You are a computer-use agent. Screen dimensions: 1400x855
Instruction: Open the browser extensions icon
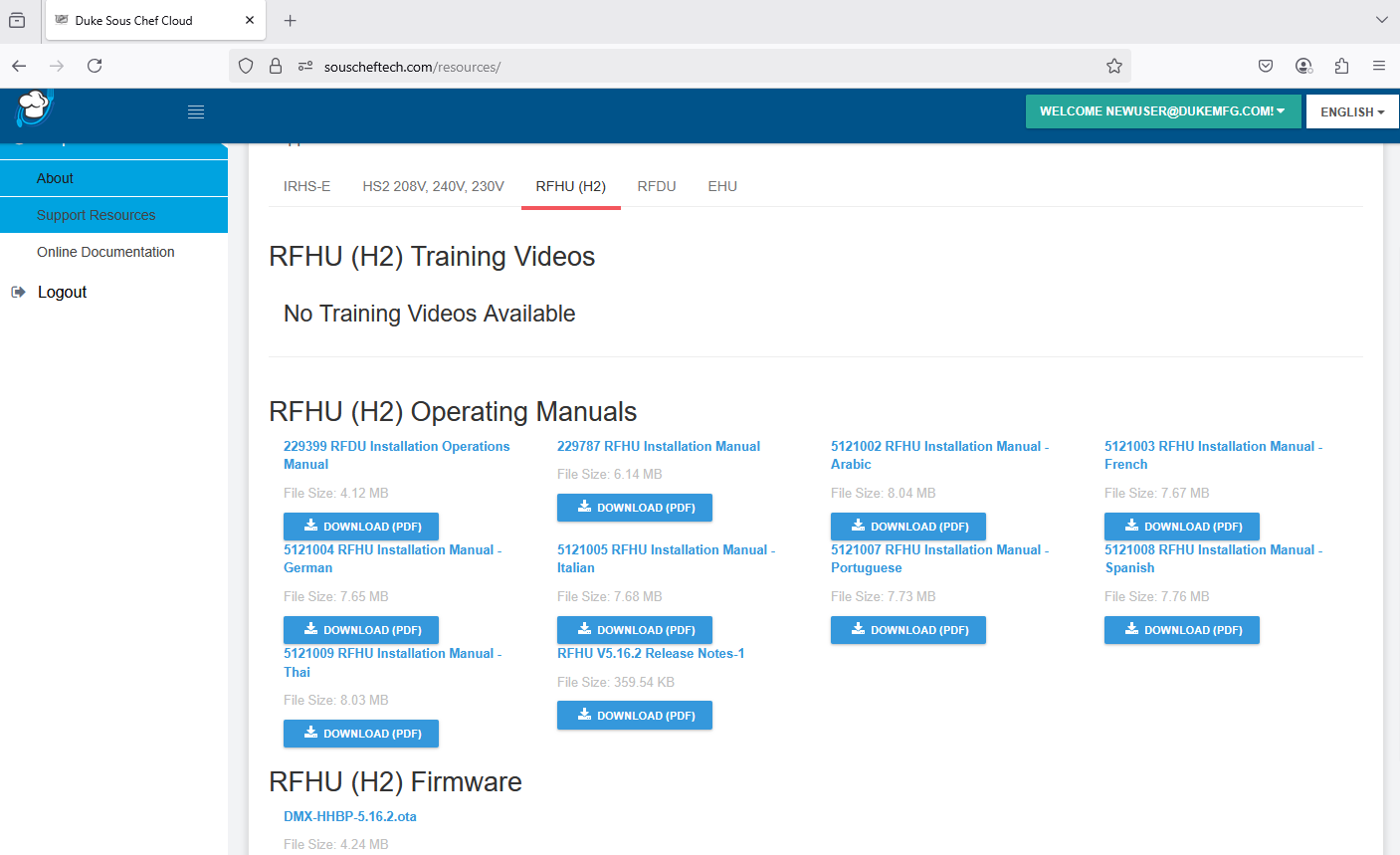(1341, 66)
